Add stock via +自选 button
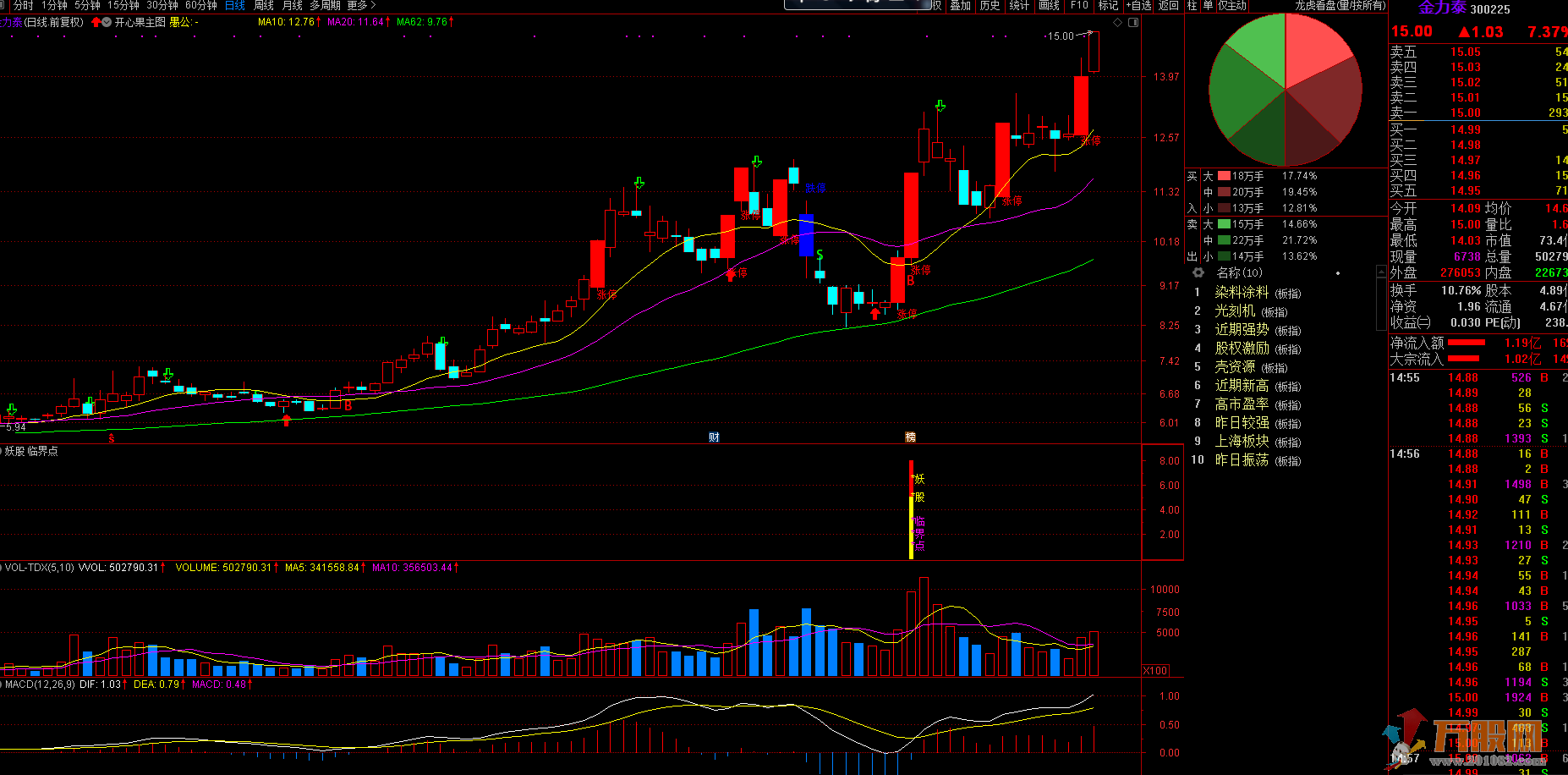Screen dimensions: 1568x775 point(1138,5)
